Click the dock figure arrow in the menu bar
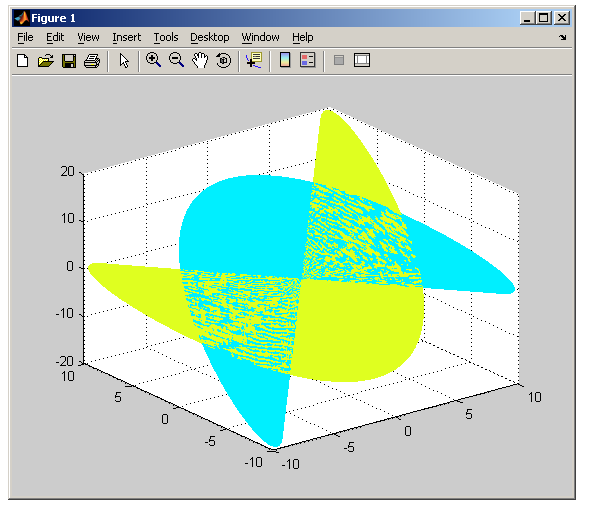Image resolution: width=589 pixels, height=514 pixels. (562, 37)
